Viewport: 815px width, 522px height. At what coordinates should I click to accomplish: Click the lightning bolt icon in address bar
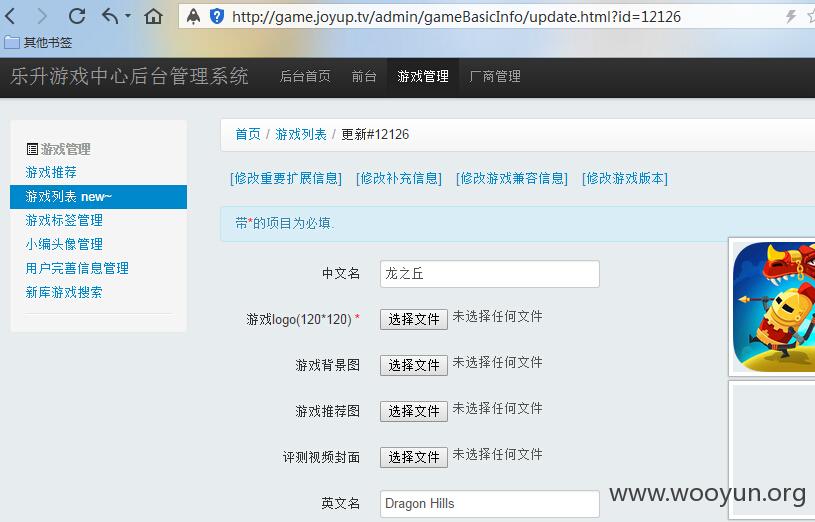[x=791, y=17]
